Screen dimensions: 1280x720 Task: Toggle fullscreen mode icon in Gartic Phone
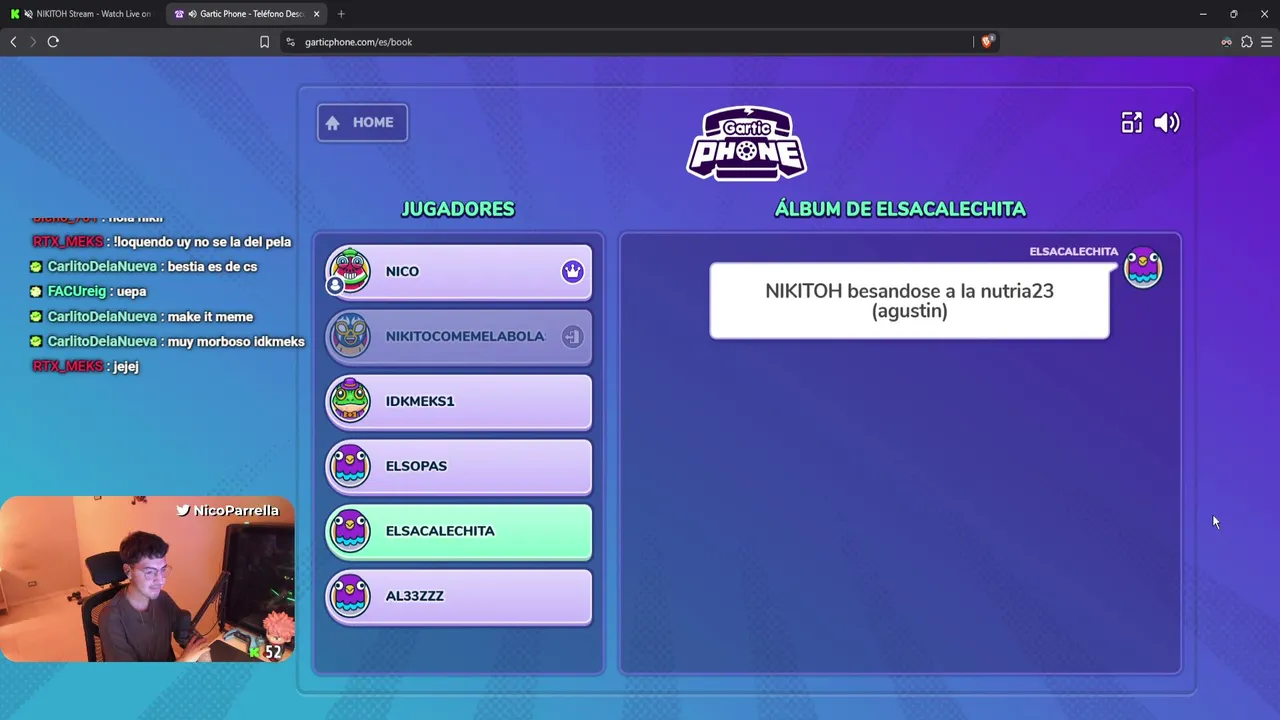(1131, 122)
